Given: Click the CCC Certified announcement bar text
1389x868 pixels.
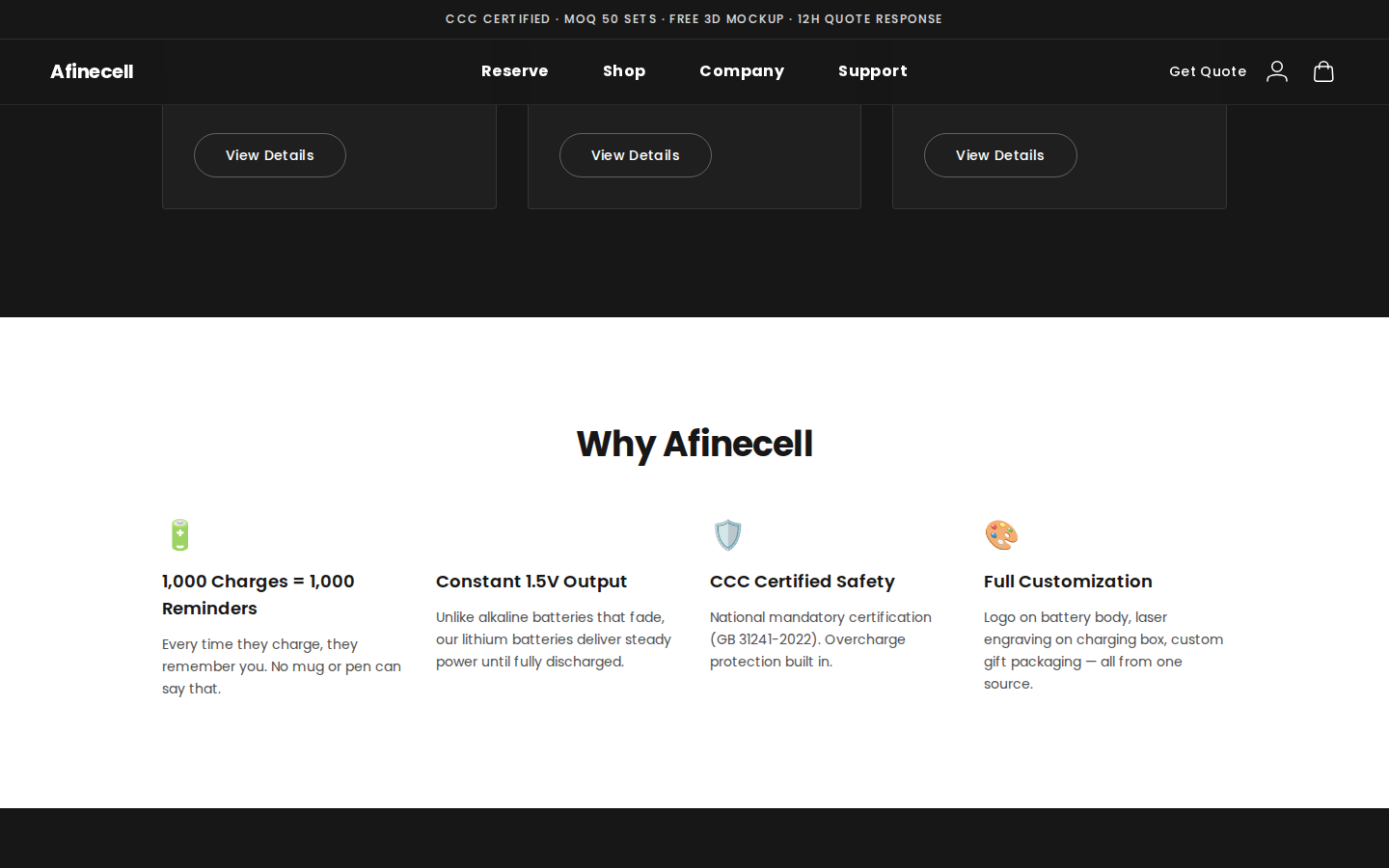Looking at the screenshot, I should pos(694,19).
